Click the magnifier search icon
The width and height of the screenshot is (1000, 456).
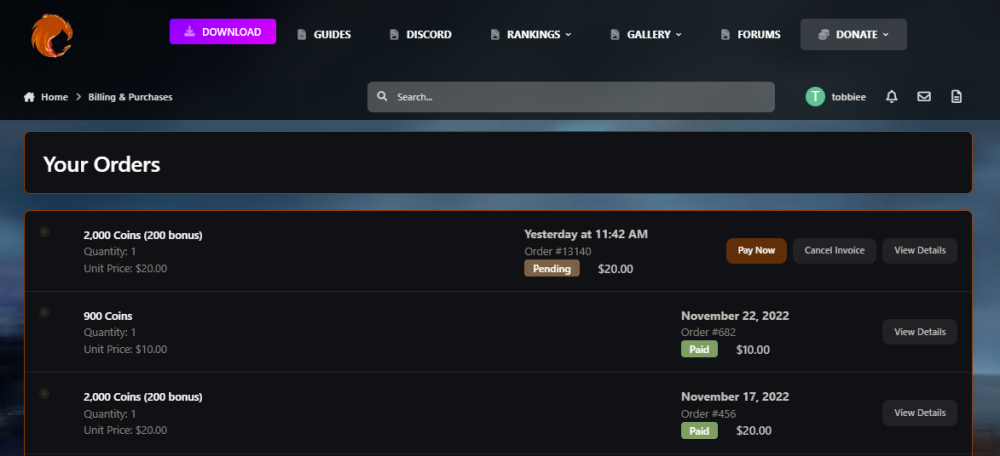(382, 97)
